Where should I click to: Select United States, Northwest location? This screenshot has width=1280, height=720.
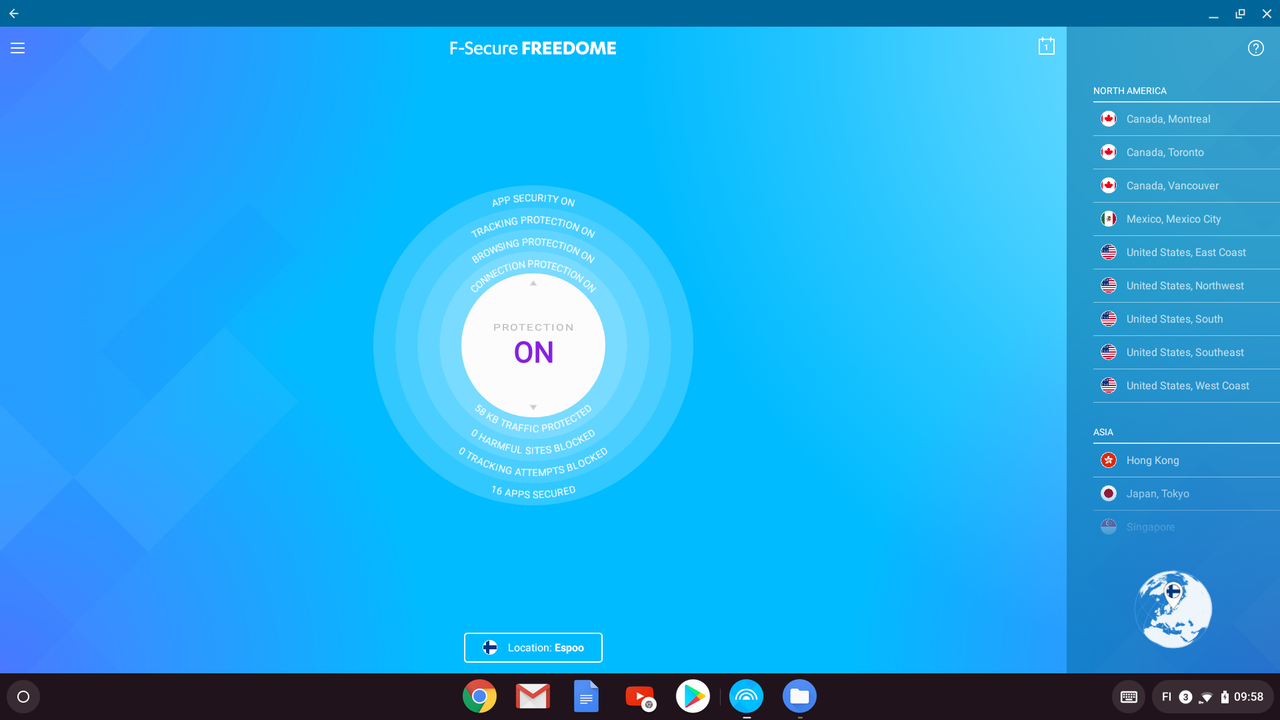(x=1186, y=285)
